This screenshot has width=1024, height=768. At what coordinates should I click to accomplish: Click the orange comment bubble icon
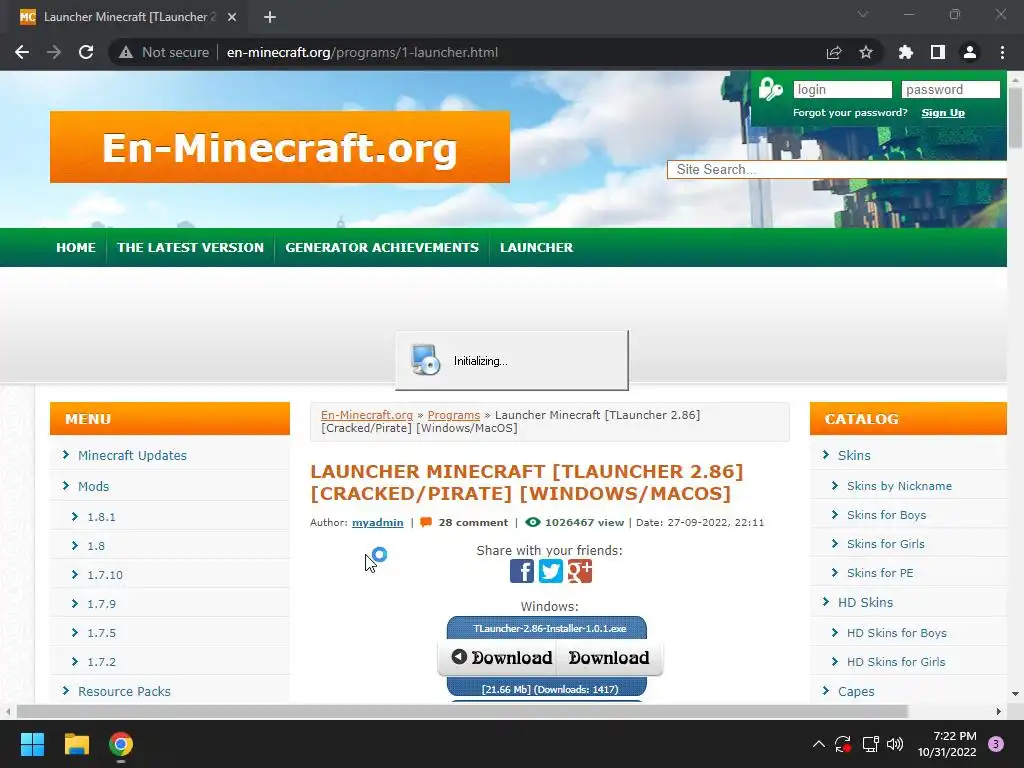(x=426, y=522)
